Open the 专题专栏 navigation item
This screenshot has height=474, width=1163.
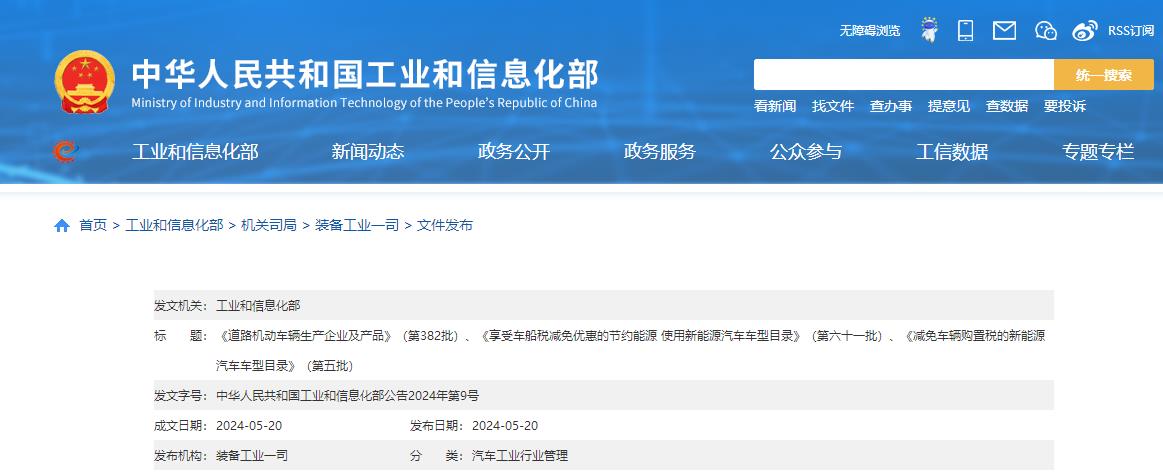point(1098,152)
